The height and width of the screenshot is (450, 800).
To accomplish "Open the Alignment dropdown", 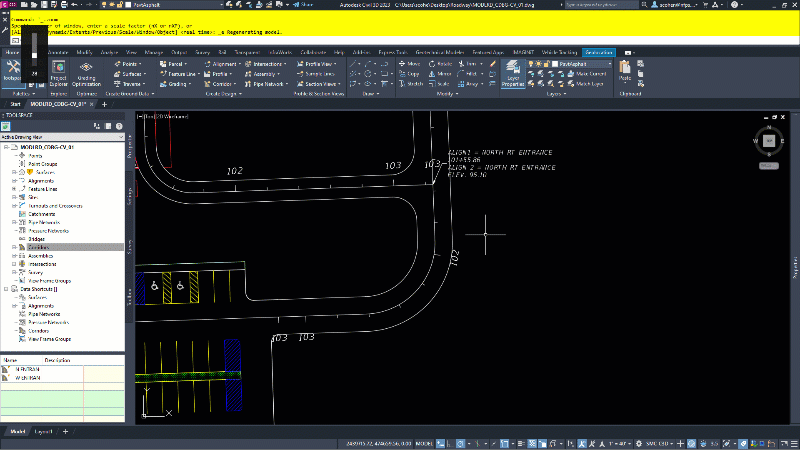I will 226,63.
